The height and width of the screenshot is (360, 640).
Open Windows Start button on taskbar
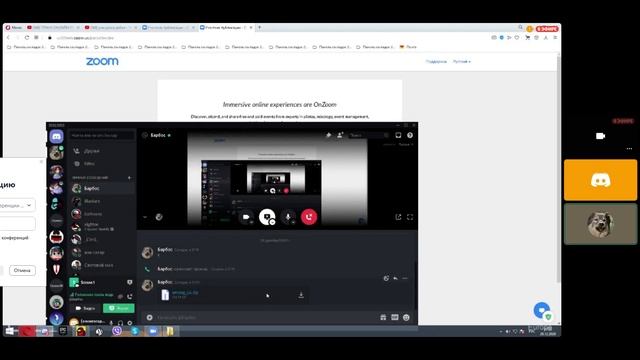(10, 331)
